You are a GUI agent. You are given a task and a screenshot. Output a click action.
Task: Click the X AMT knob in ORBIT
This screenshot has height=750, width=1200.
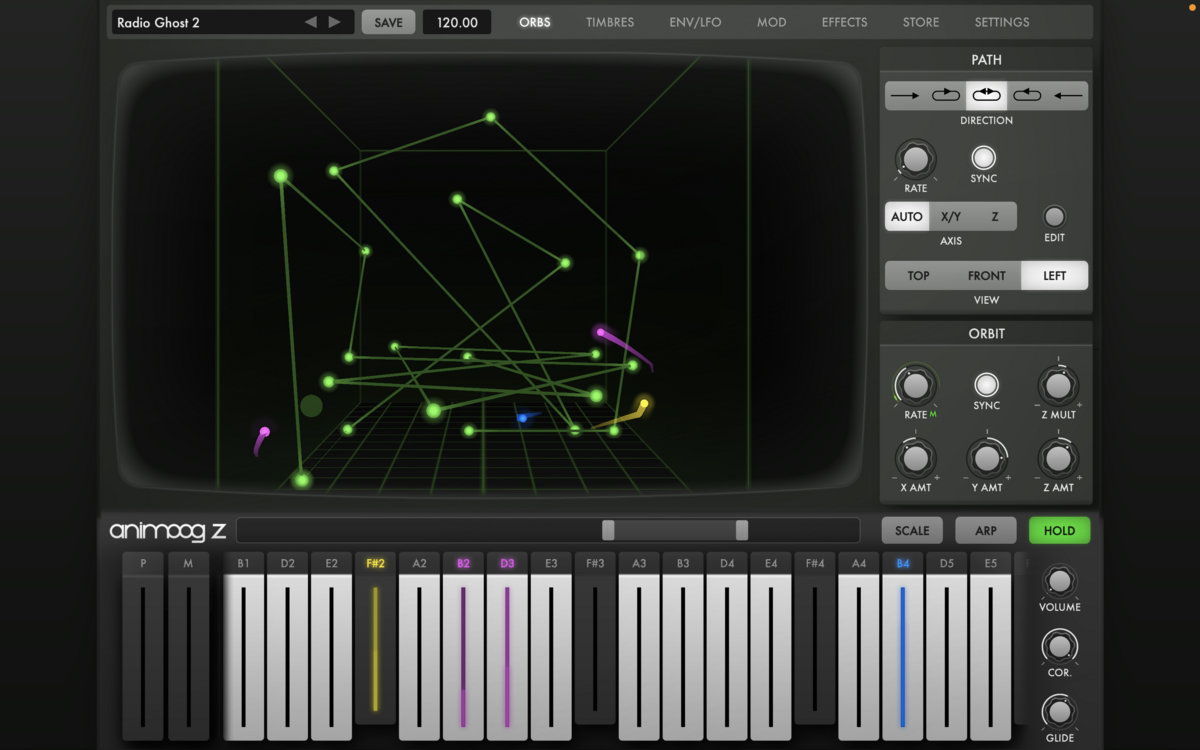coord(914,460)
